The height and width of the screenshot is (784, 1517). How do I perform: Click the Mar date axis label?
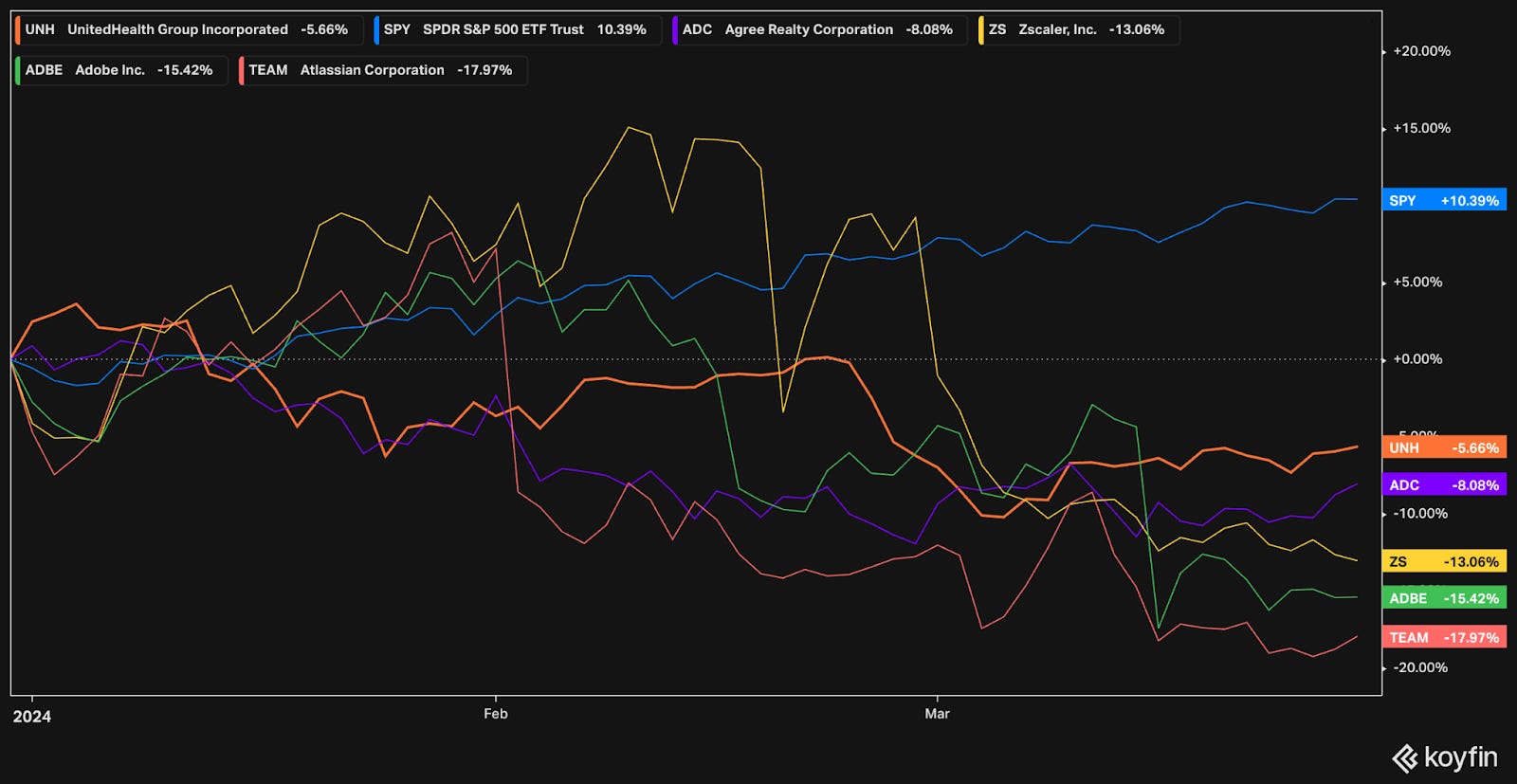937,714
